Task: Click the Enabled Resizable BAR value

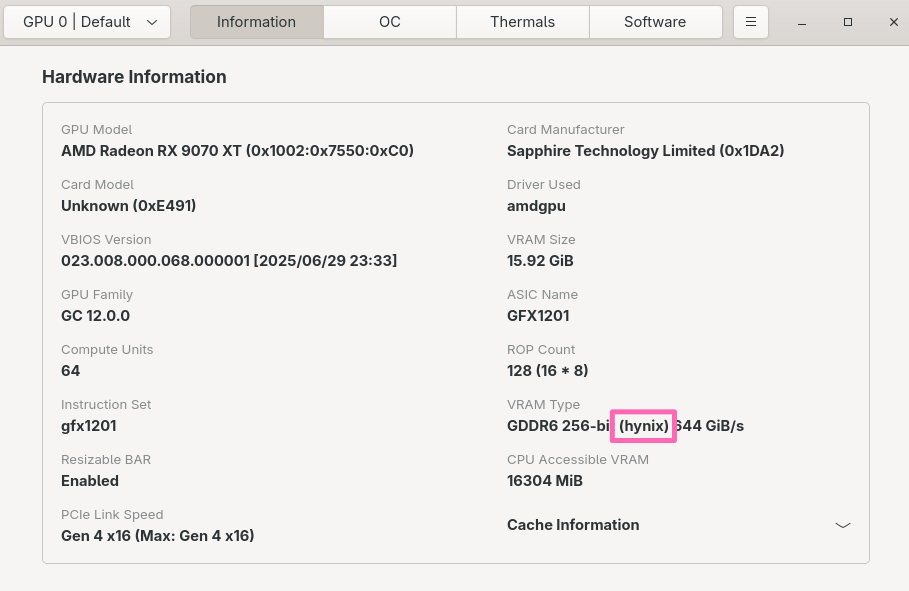Action: [x=89, y=480]
